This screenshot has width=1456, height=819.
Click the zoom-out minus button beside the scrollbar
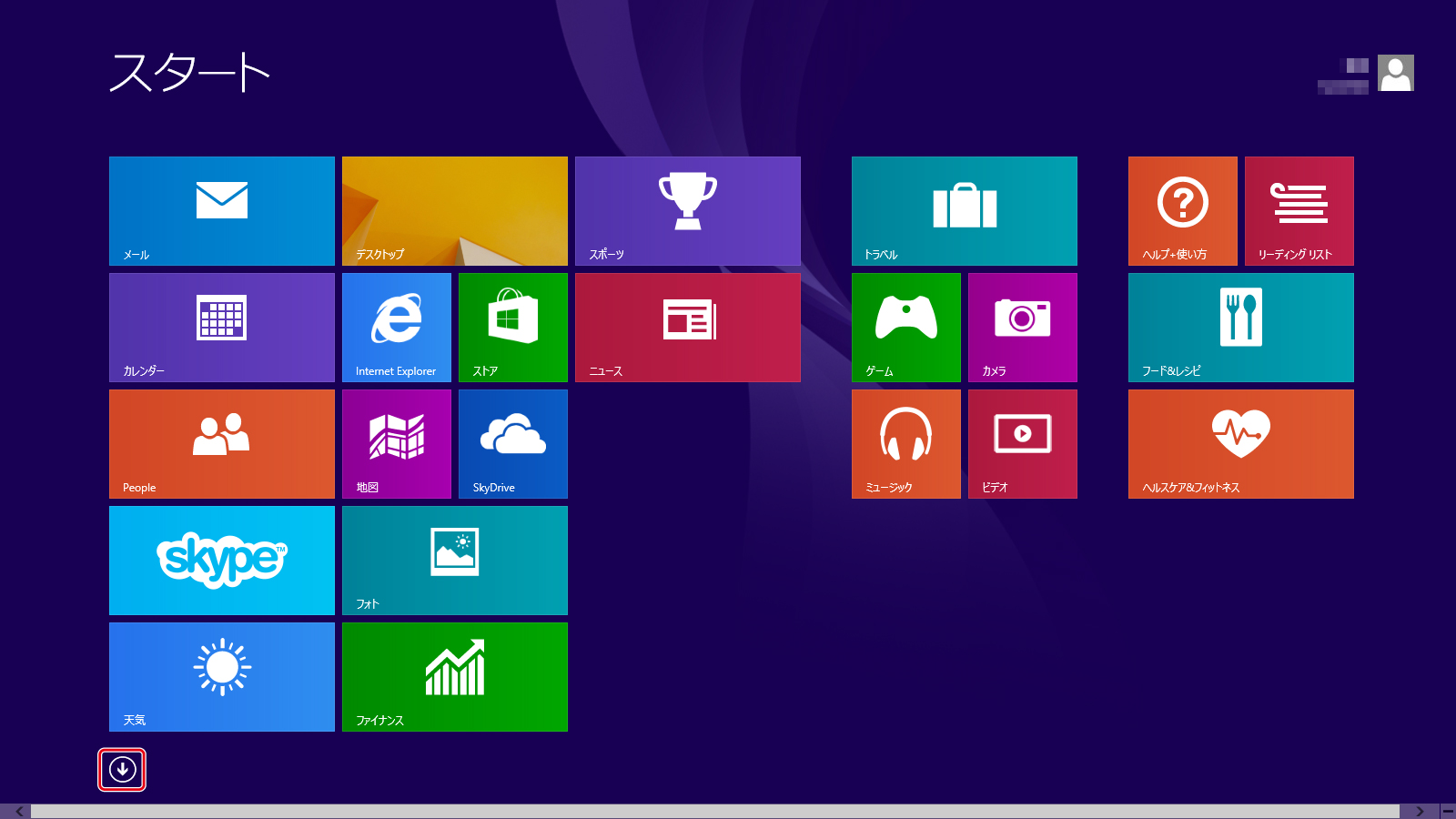pos(1448,811)
